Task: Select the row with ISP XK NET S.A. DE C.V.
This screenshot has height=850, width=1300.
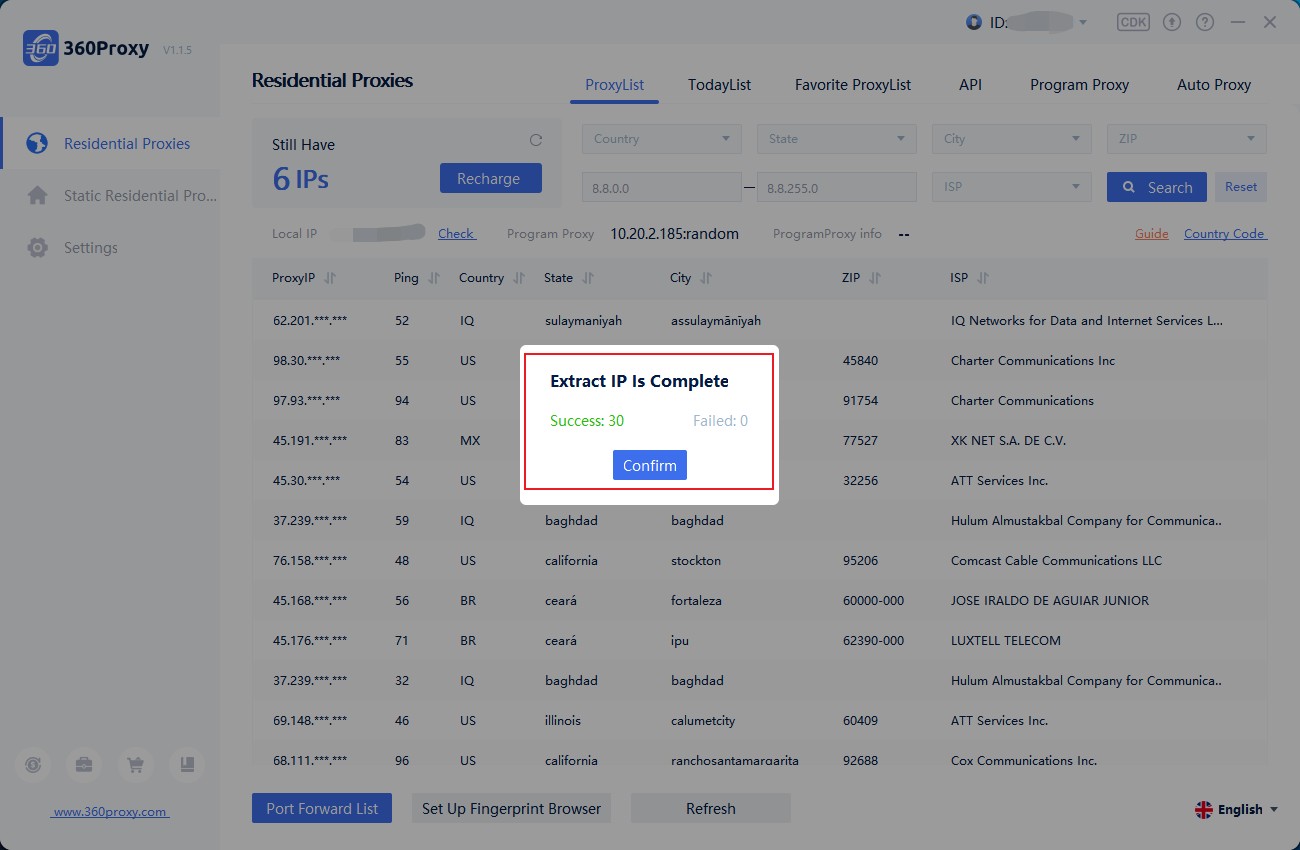Action: click(x=760, y=441)
